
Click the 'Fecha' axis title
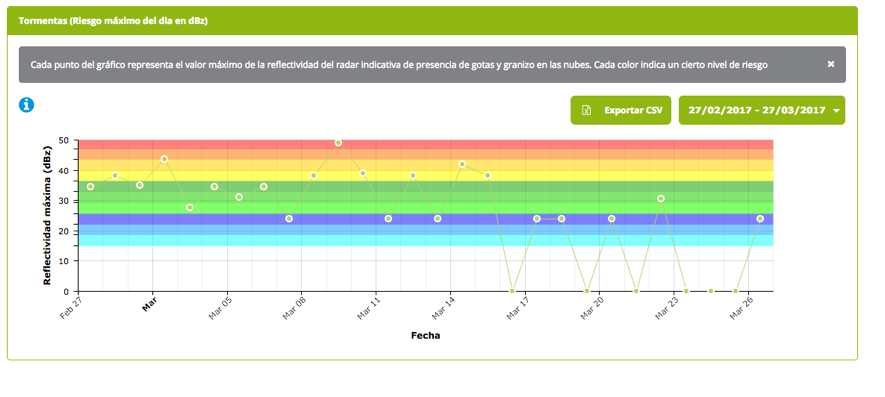pos(426,335)
